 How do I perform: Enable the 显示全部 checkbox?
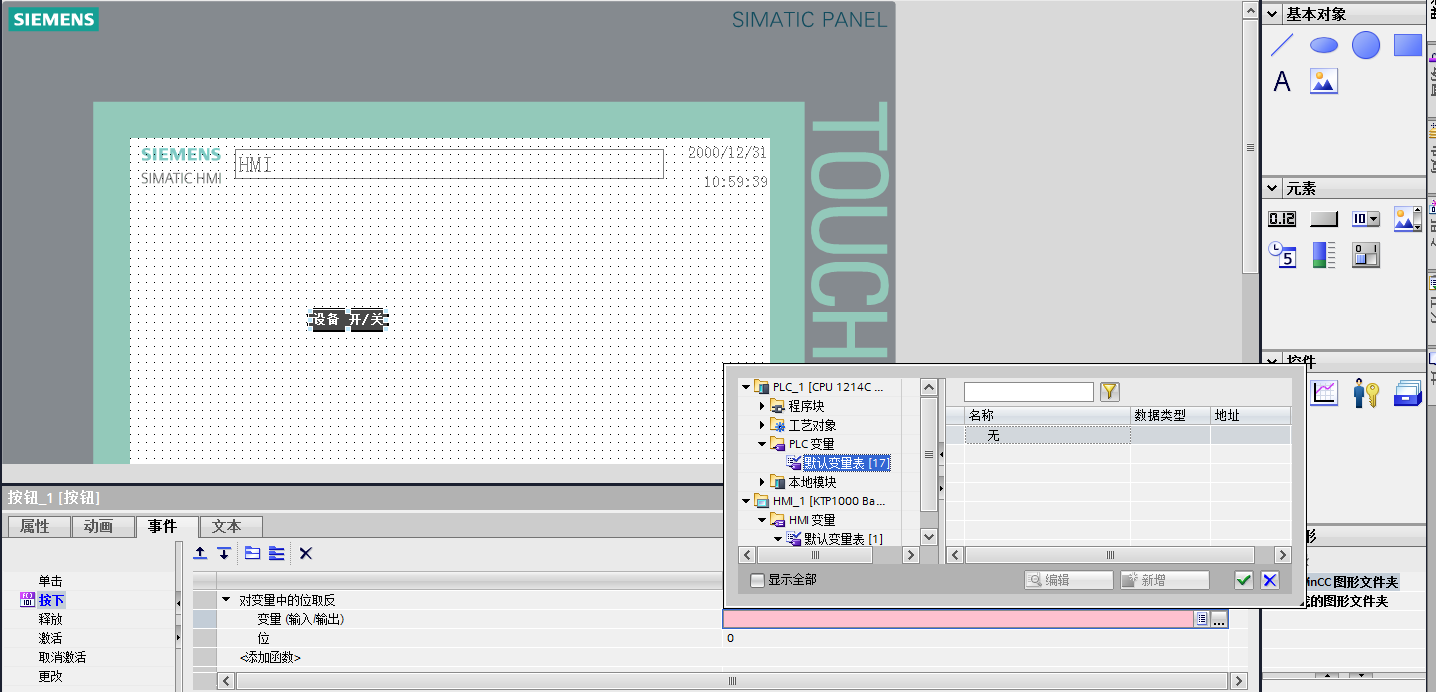(x=757, y=580)
